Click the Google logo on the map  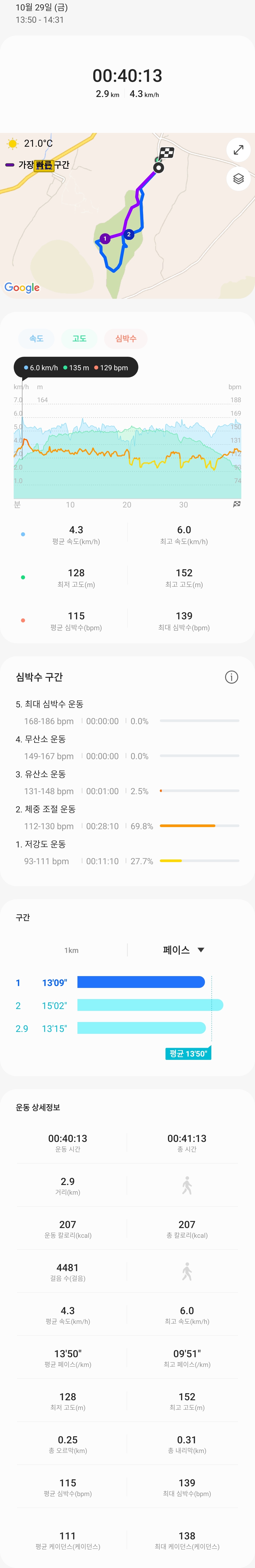22,287
